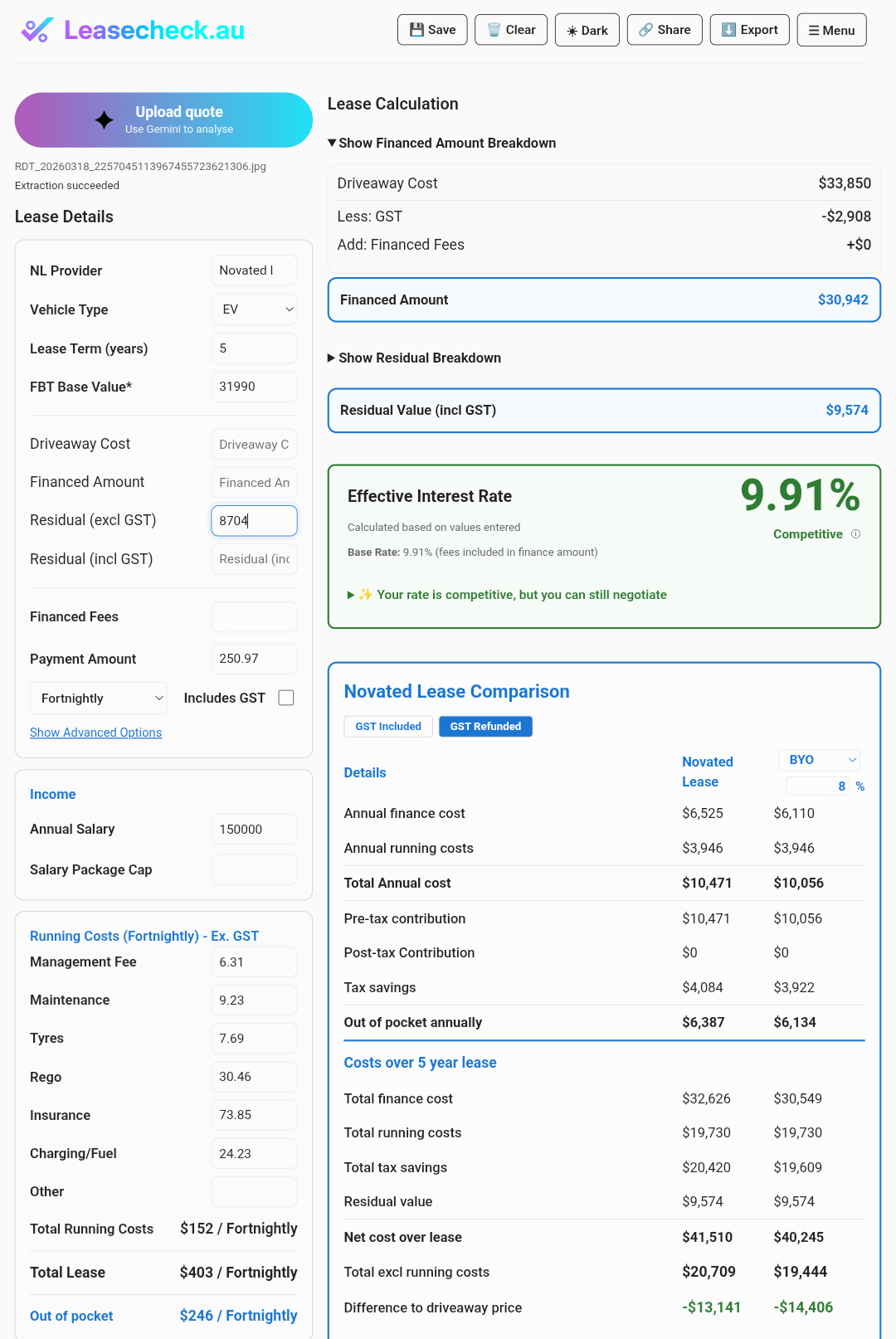Select the GST Included toggle
Screen dimensions: 896x1339
click(x=388, y=726)
